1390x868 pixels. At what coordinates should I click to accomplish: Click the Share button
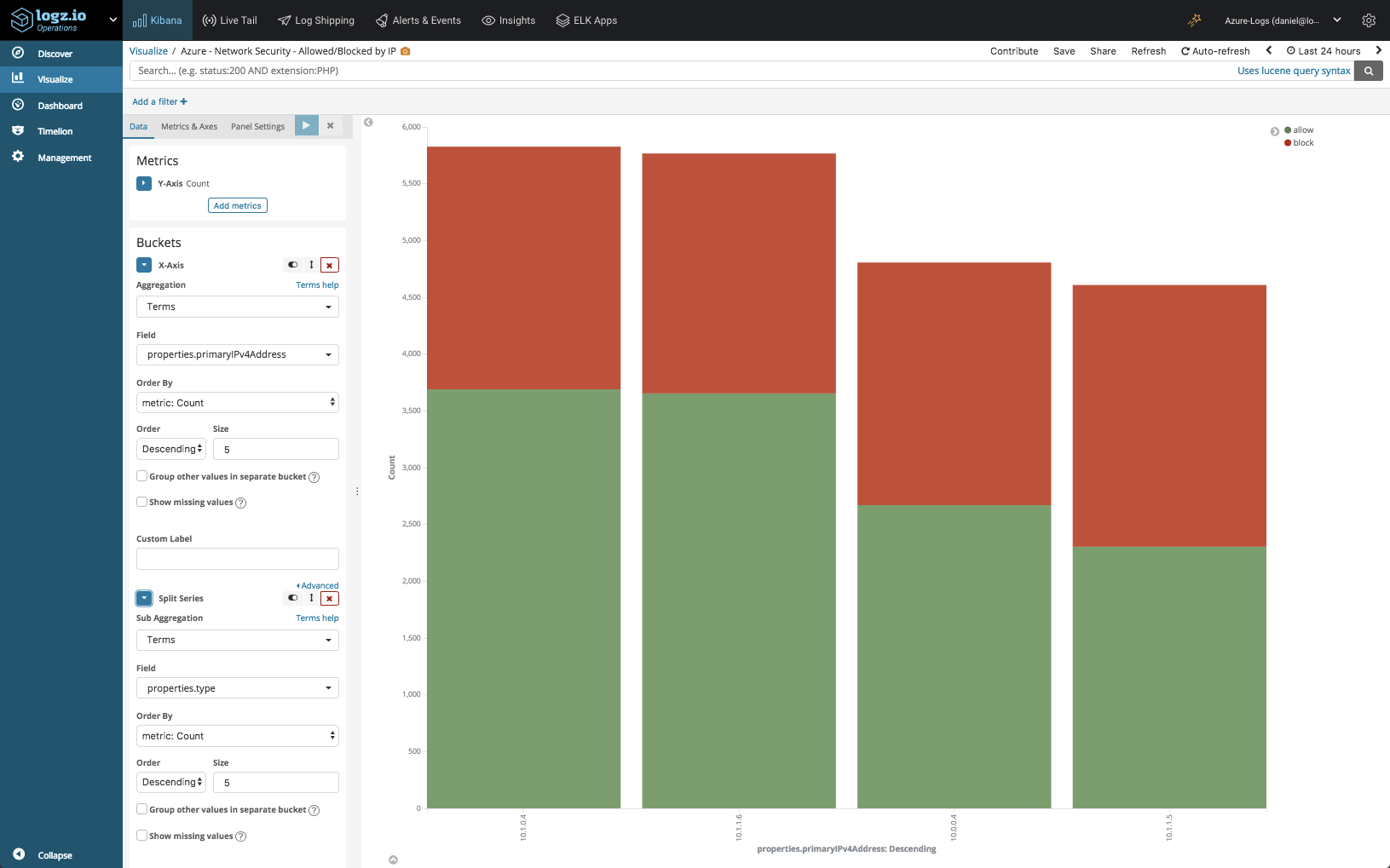(1103, 51)
